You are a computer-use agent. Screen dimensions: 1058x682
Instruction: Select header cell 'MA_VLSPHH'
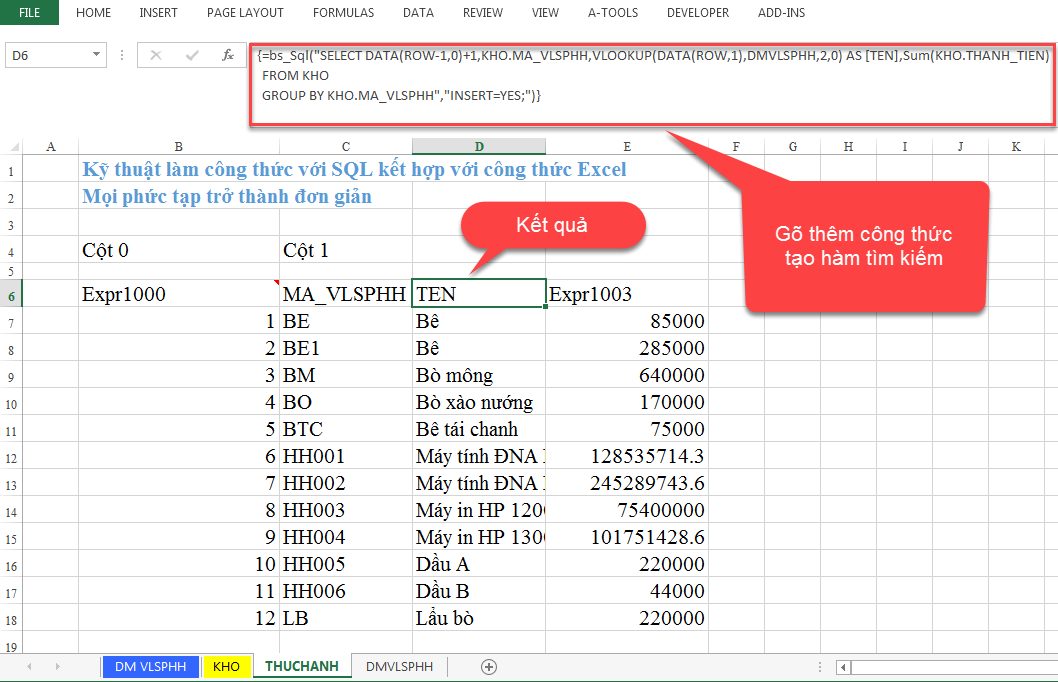345,293
